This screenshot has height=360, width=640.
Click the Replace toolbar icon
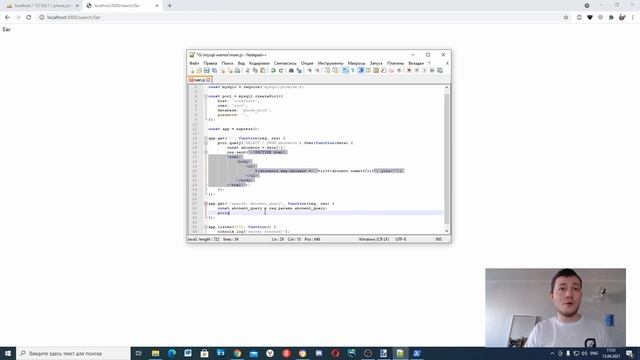[x=299, y=70]
